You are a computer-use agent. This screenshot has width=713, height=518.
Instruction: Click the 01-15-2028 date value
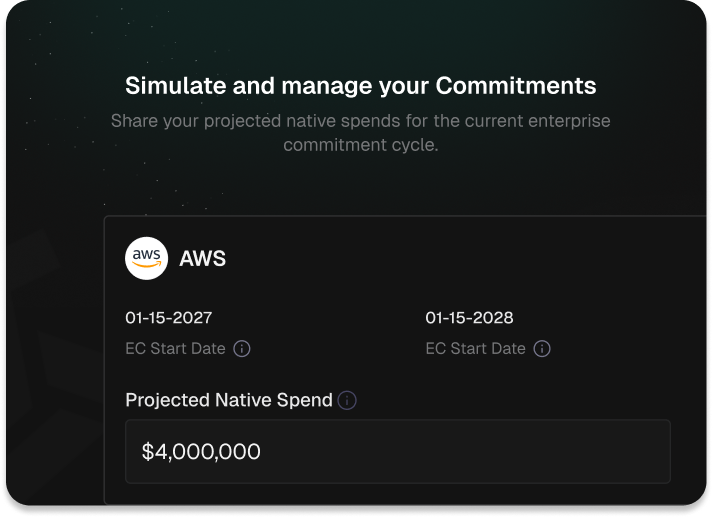469,318
